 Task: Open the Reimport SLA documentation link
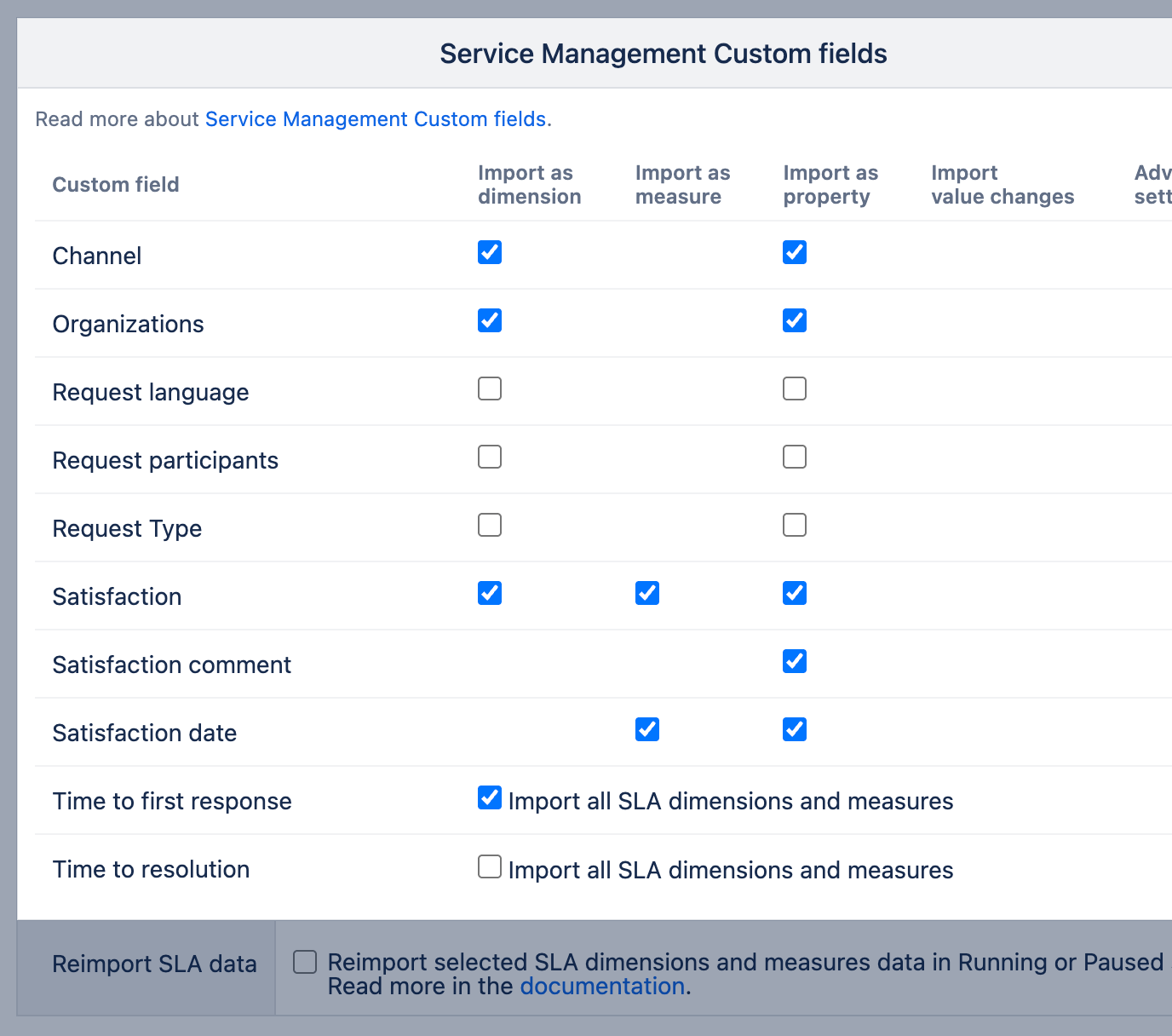(x=602, y=987)
